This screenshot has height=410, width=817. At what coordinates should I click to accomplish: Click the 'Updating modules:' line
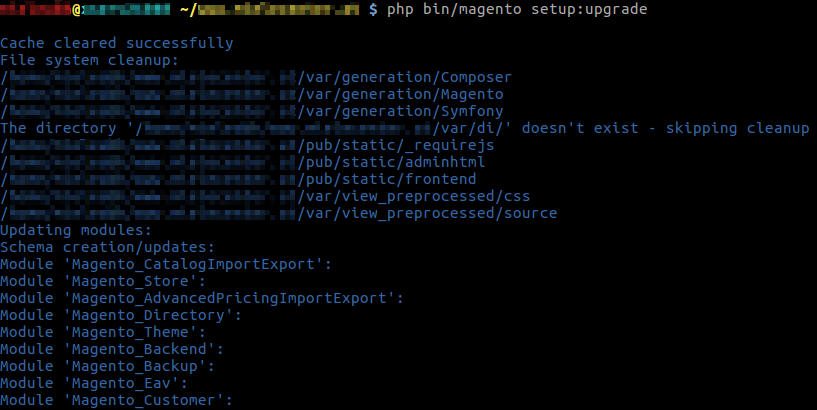tap(76, 230)
